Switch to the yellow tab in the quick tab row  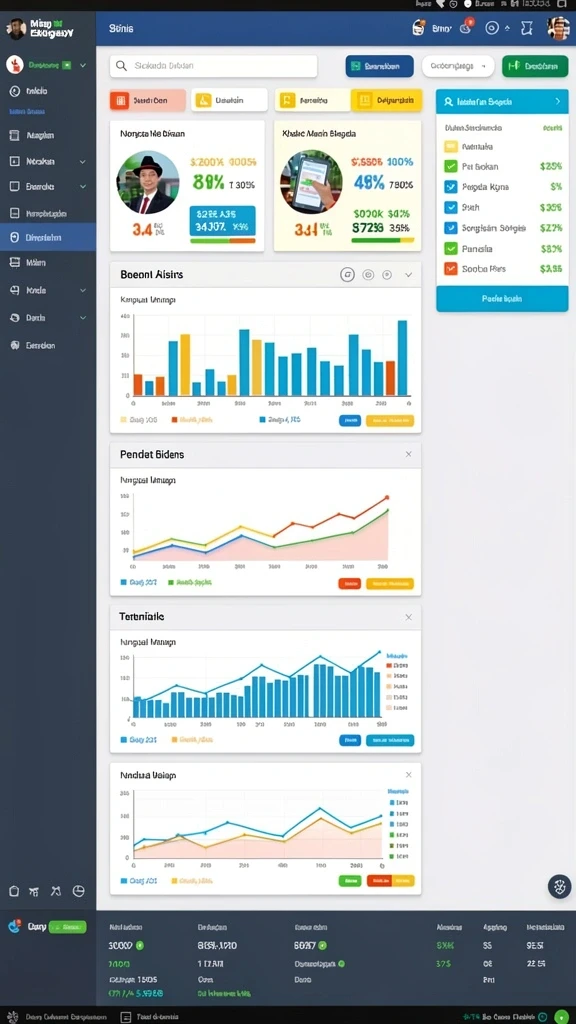386,101
